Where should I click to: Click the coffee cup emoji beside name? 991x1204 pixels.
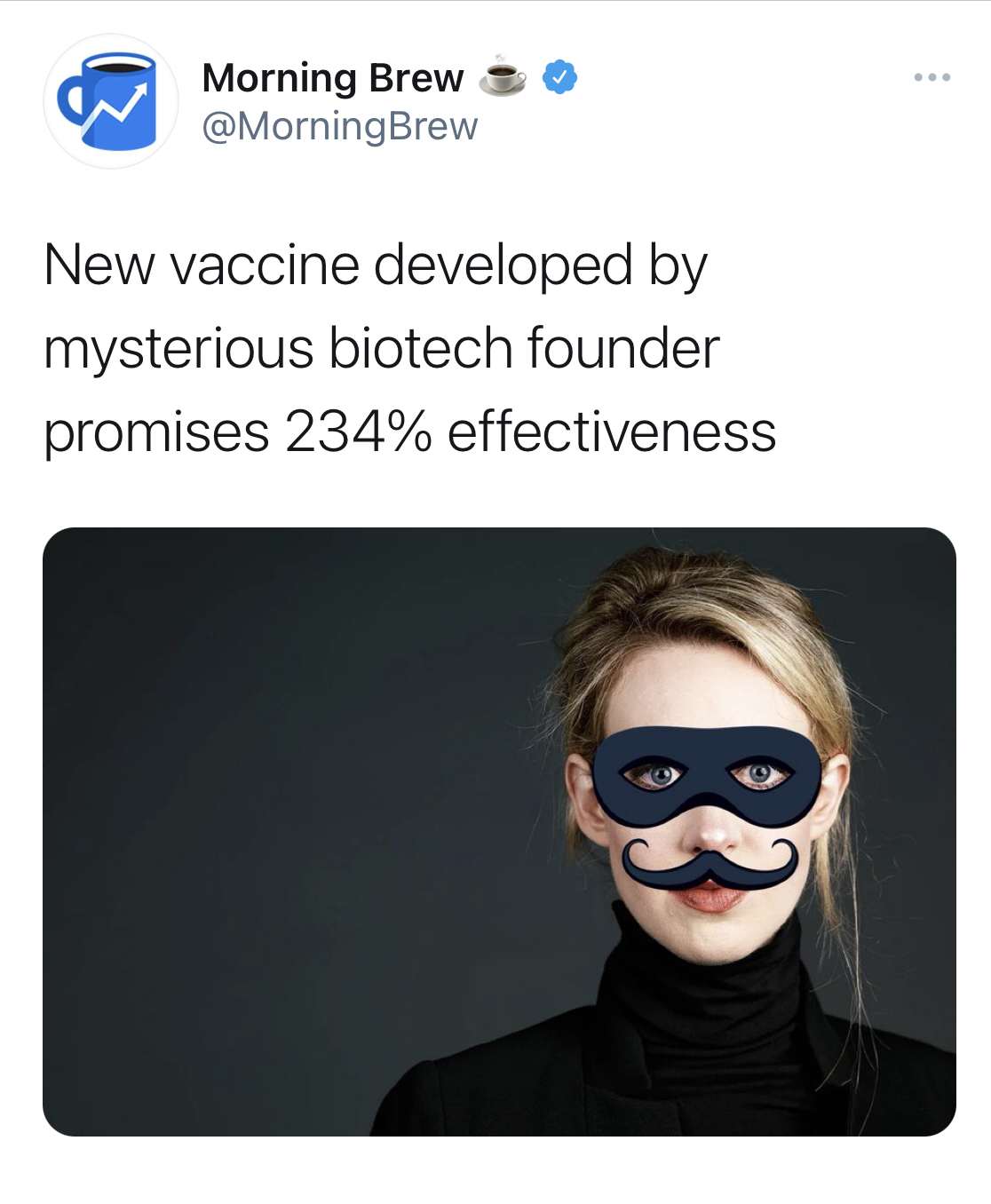pos(503,76)
